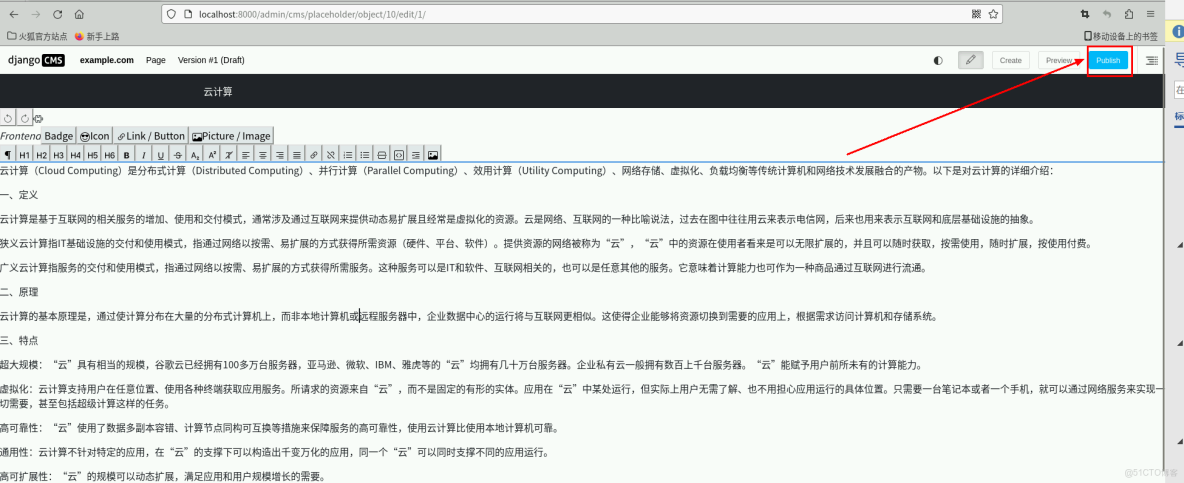
Task: Open Version #1 (Draft) menu
Action: (211, 60)
